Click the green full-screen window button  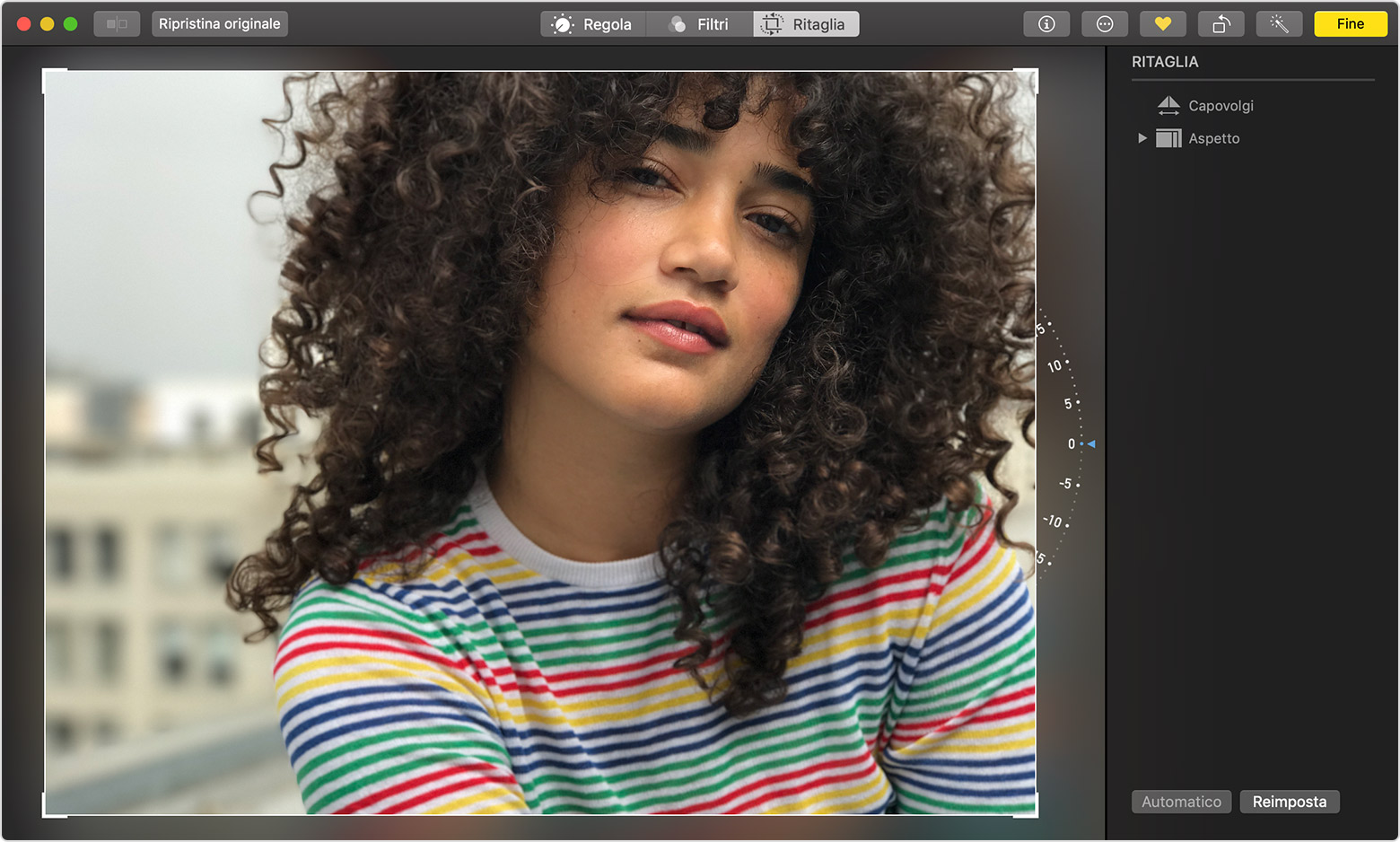tap(71, 24)
